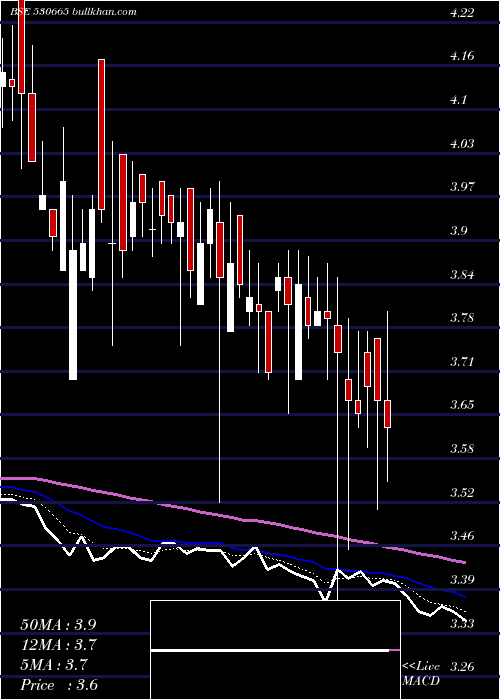500x700 pixels.
Task: Click the <<Live MACD label
Action: 421,674
